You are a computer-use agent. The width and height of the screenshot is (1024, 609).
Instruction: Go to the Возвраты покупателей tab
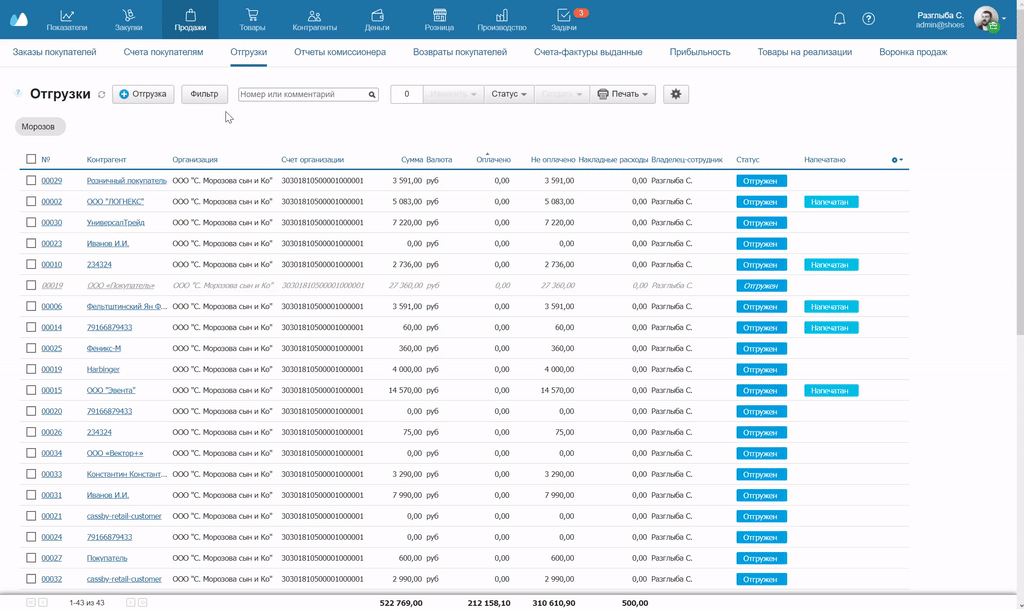(x=460, y=52)
